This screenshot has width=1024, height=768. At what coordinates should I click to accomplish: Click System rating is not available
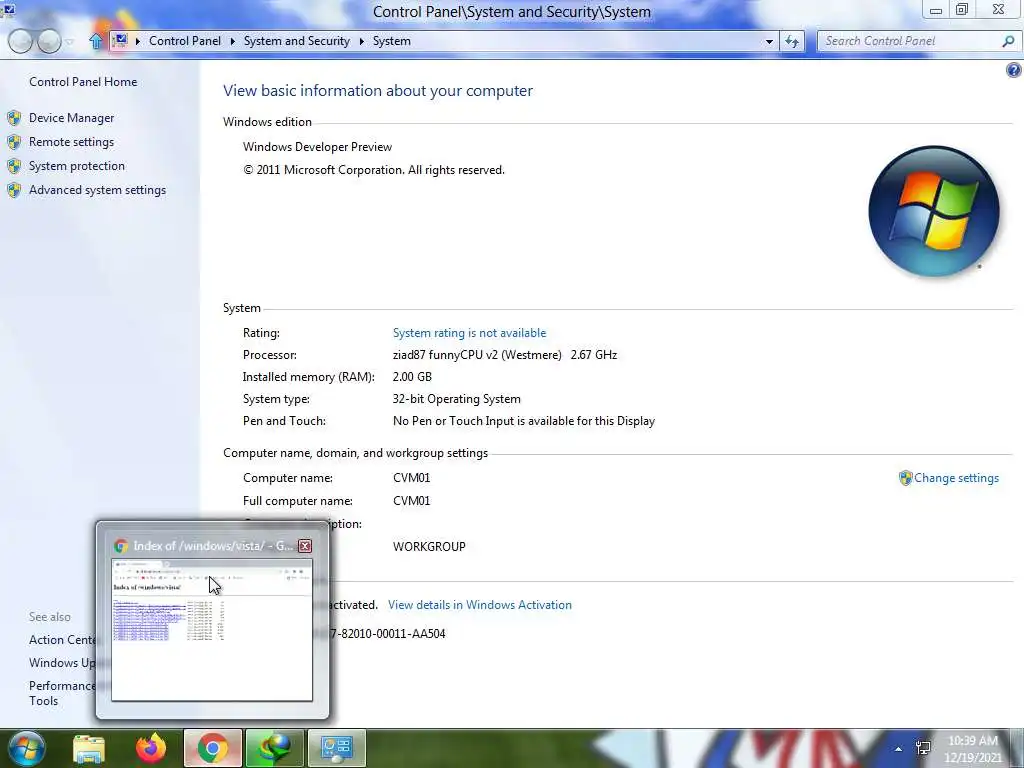coord(469,333)
